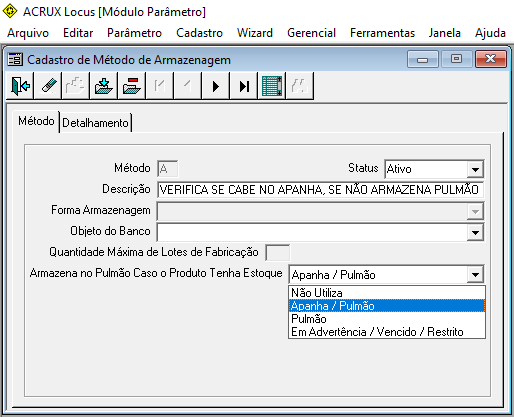
Task: Go to the first record arrow
Action: point(160,86)
